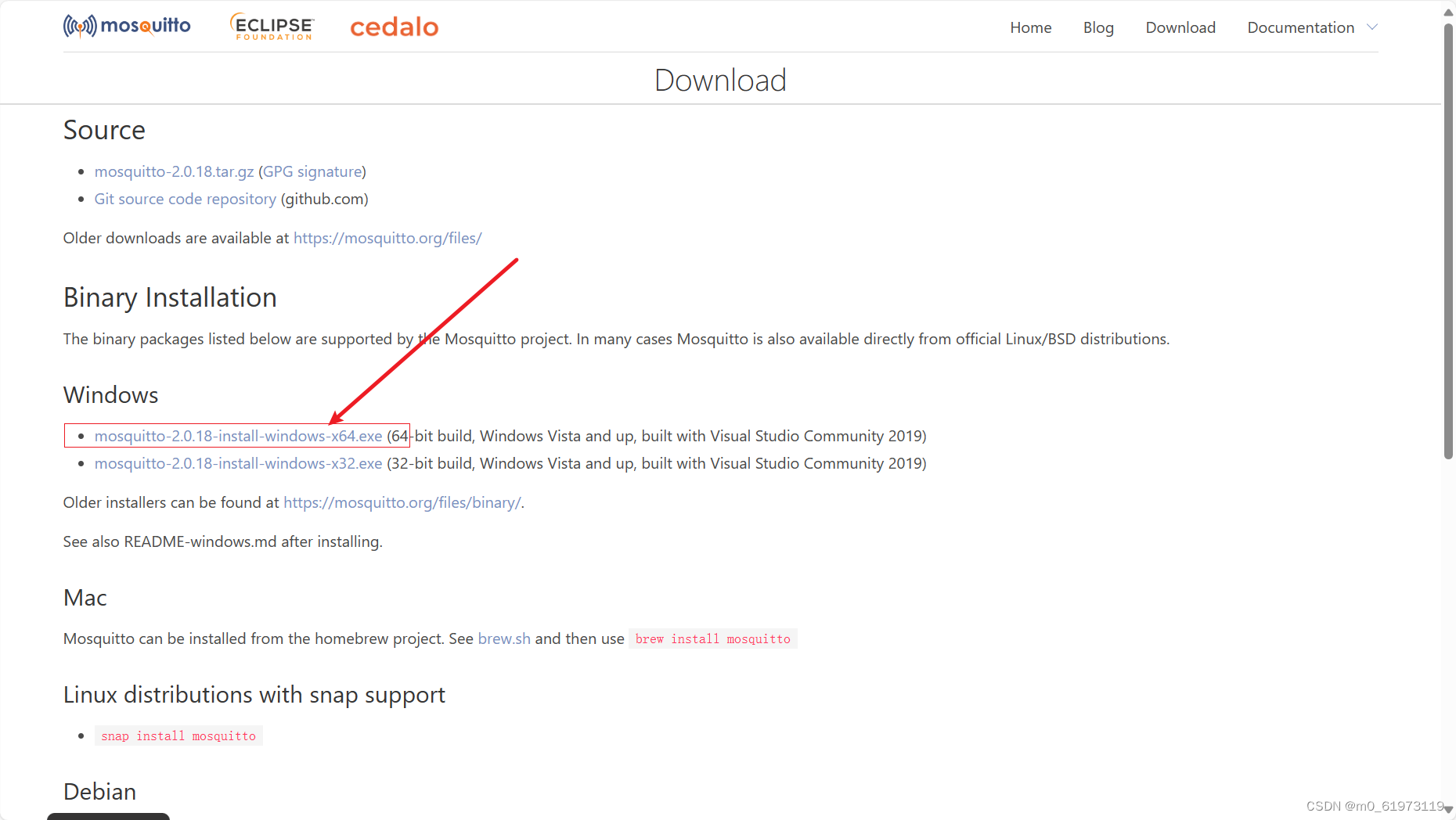Click the Windows section heading
Image resolution: width=1456 pixels, height=820 pixels.
pos(110,394)
